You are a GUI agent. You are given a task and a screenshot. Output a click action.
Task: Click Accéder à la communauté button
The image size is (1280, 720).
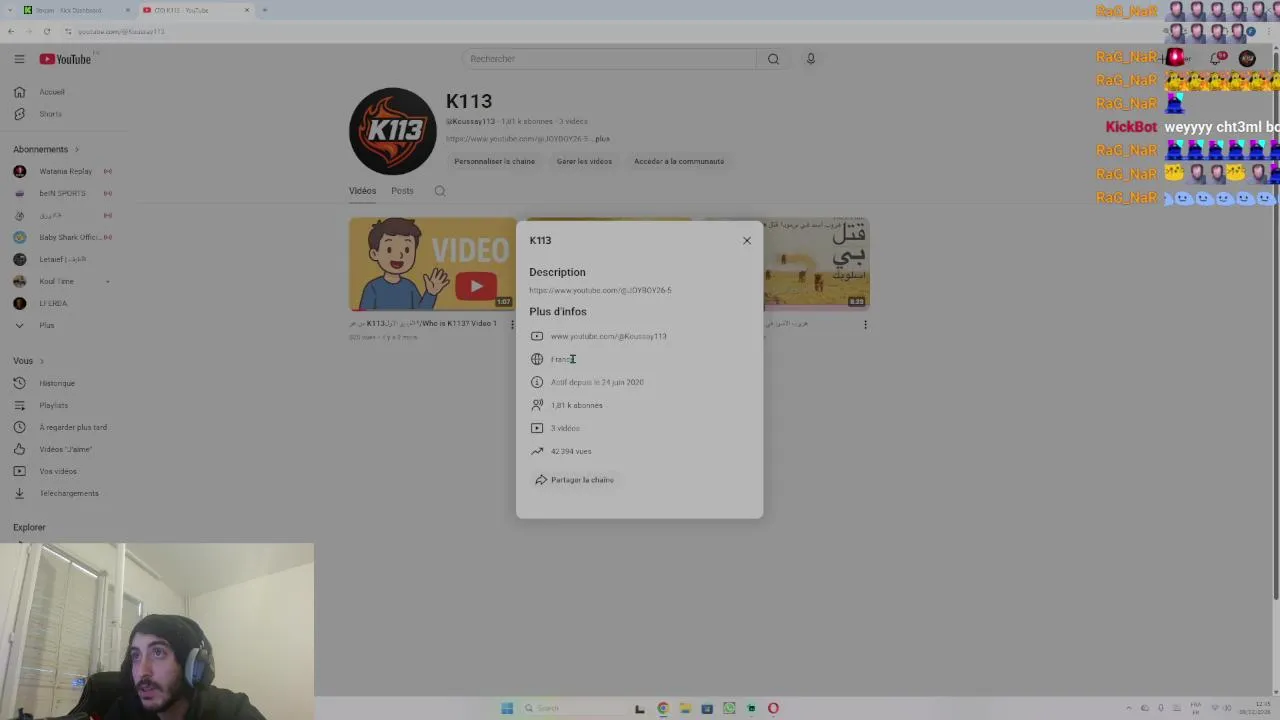679,161
